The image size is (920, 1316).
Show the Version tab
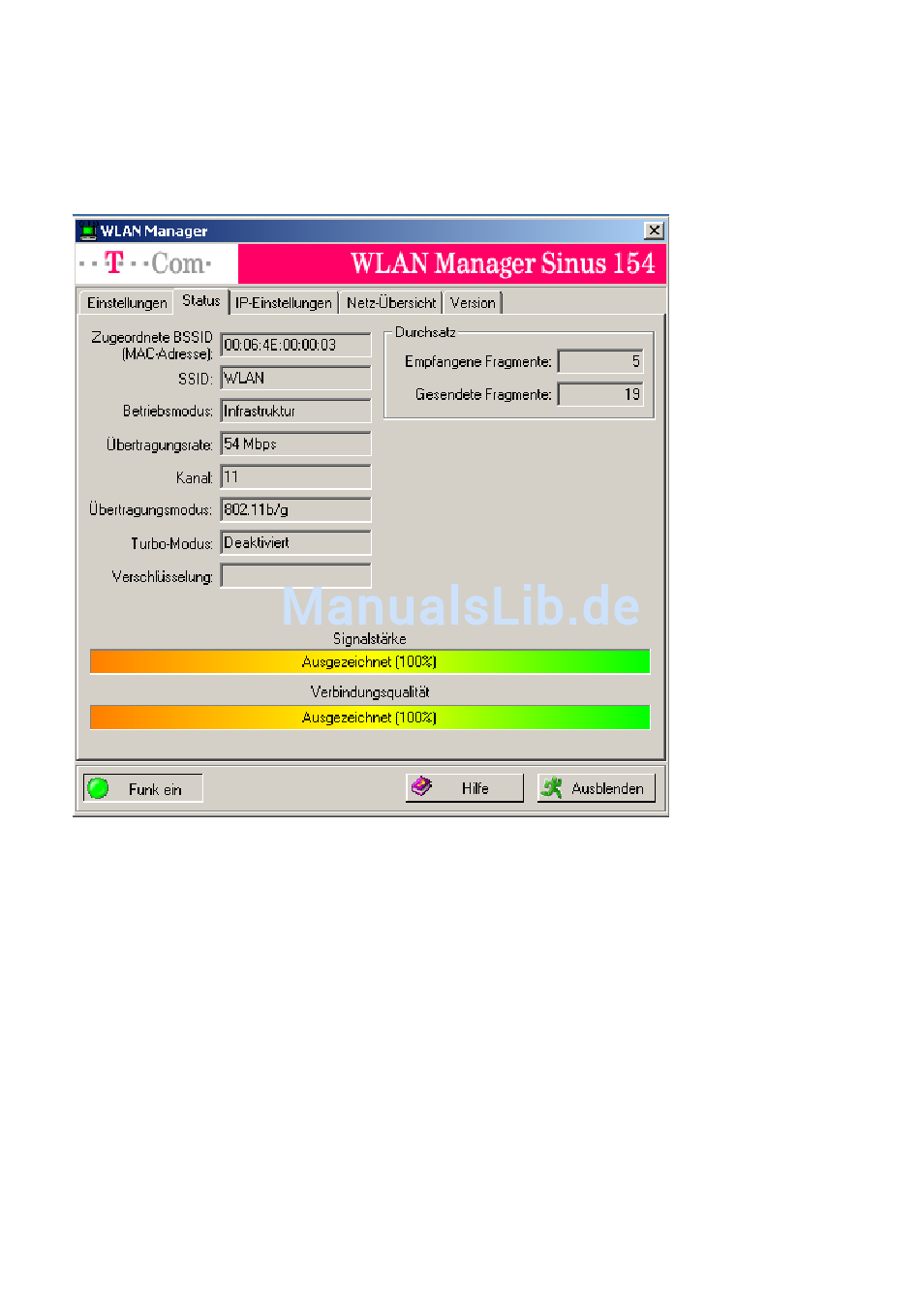tap(473, 302)
